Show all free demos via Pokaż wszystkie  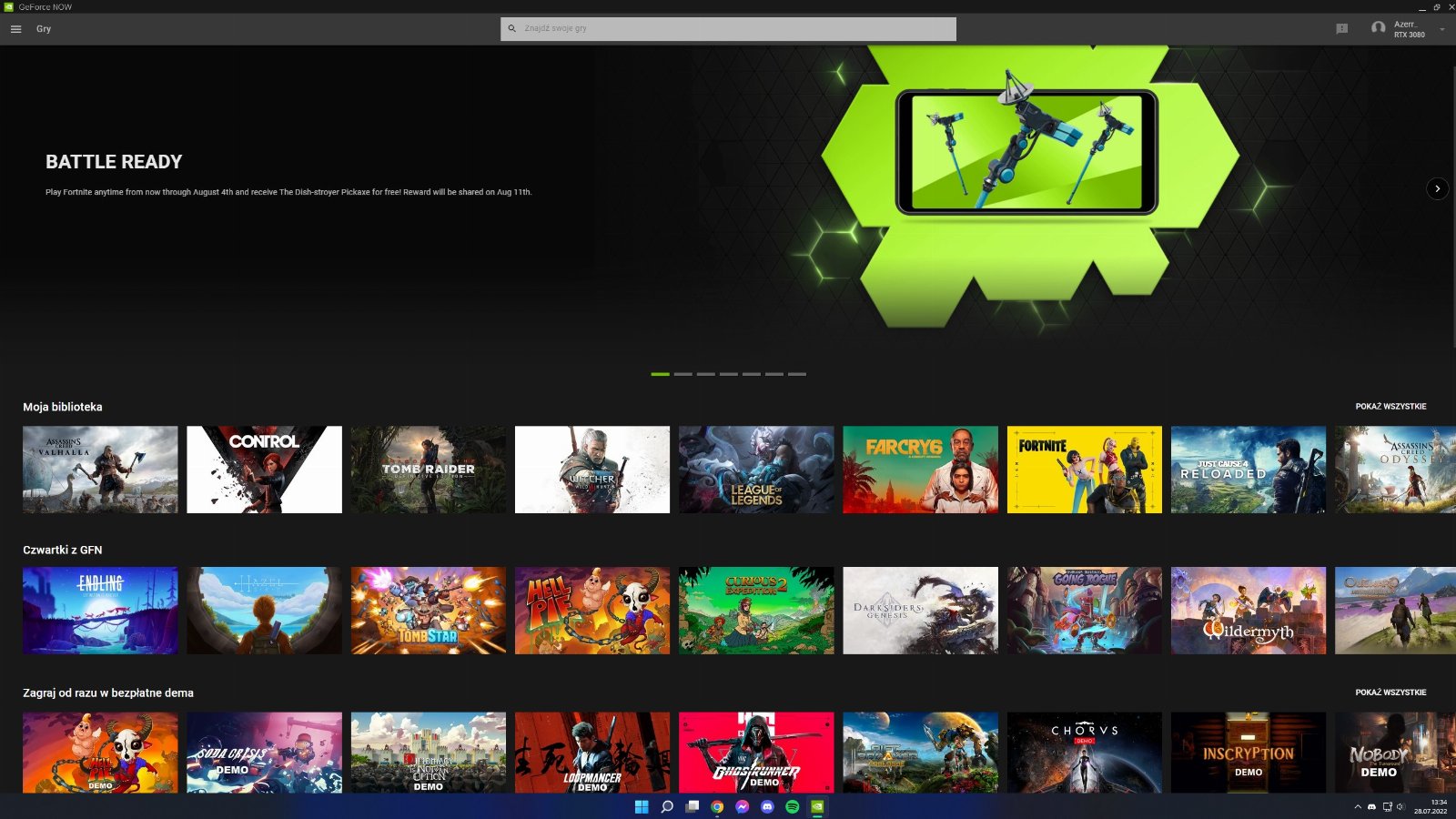1390,693
